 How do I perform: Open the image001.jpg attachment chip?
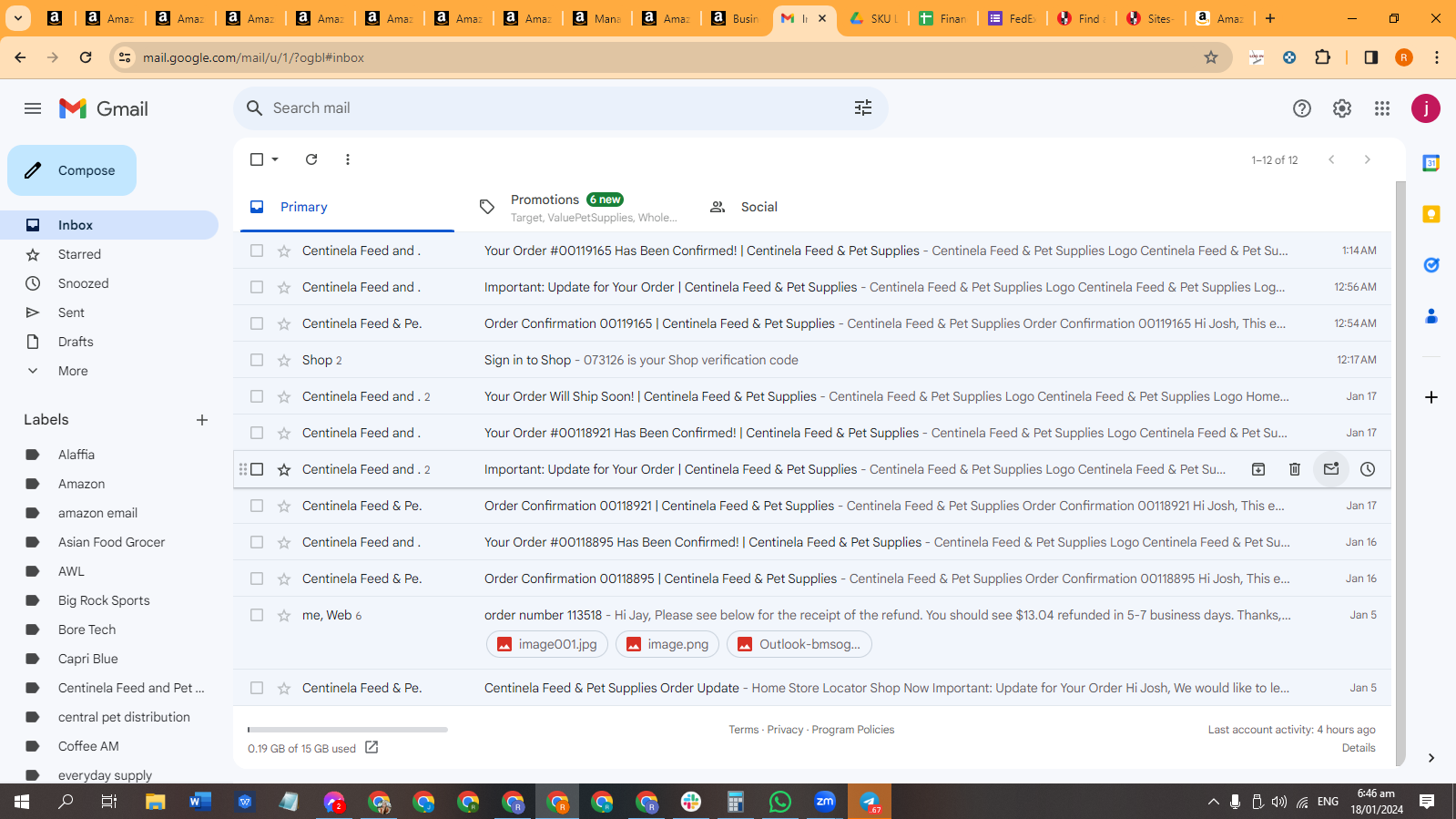(x=548, y=644)
